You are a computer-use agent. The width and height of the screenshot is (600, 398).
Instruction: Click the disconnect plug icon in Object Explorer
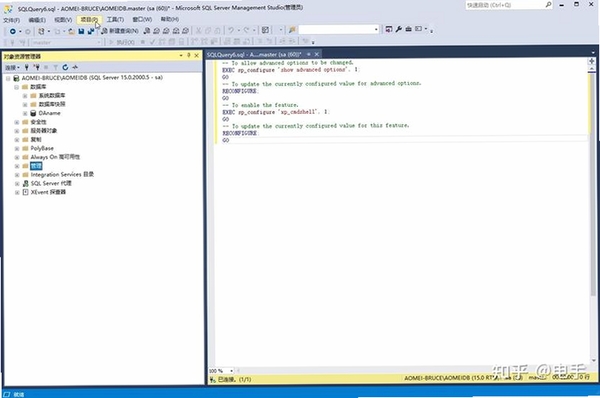(37, 68)
